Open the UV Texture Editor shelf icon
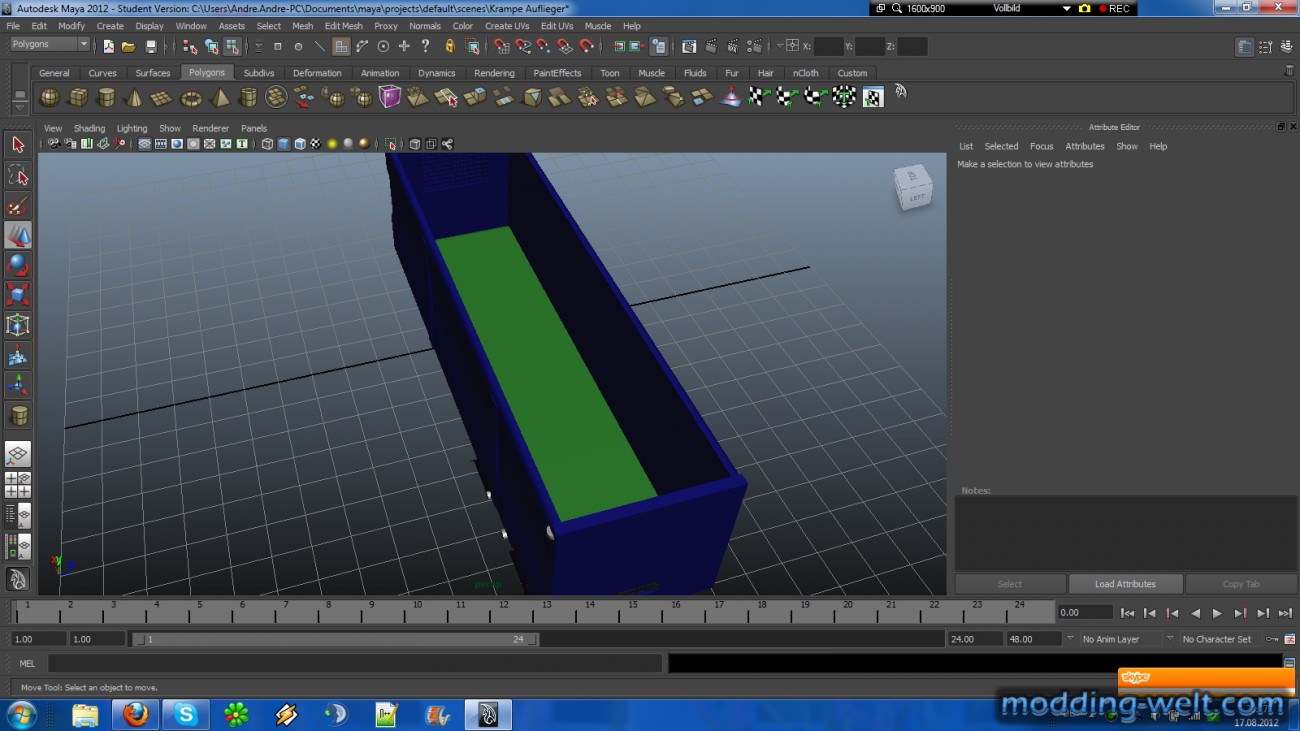Viewport: 1300px width, 731px height. tap(873, 97)
